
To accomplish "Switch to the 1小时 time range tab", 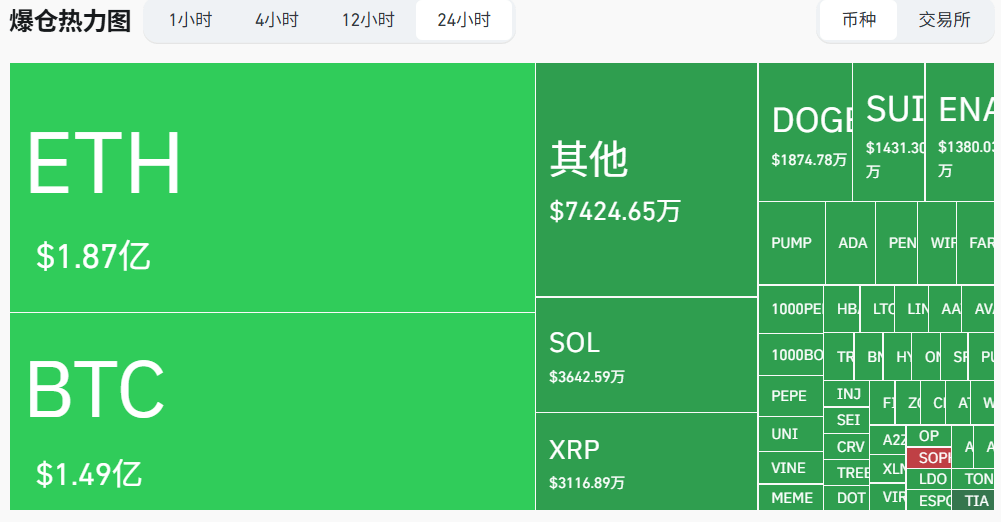I will [x=190, y=20].
